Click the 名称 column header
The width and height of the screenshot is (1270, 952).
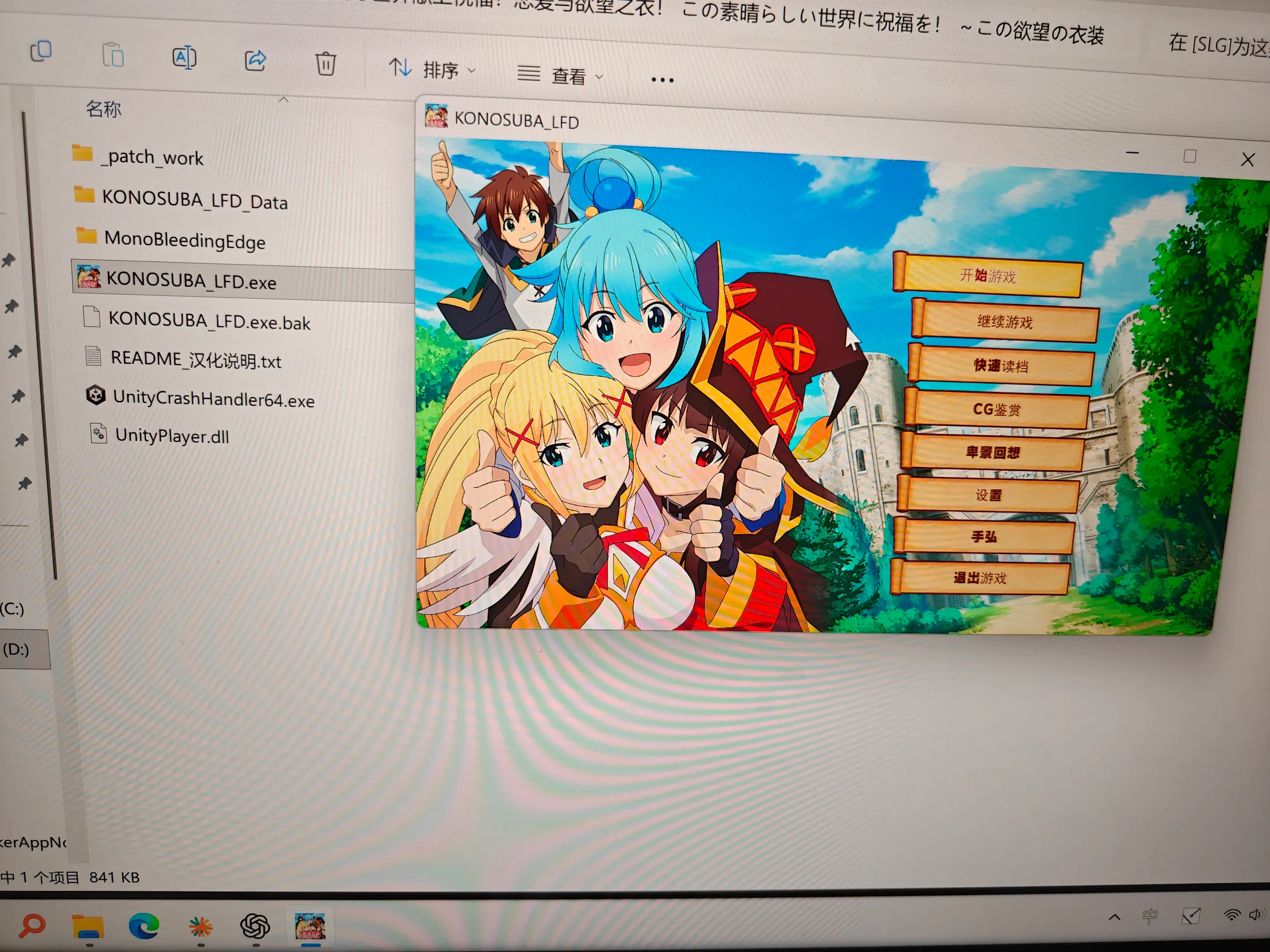pyautogui.click(x=104, y=108)
